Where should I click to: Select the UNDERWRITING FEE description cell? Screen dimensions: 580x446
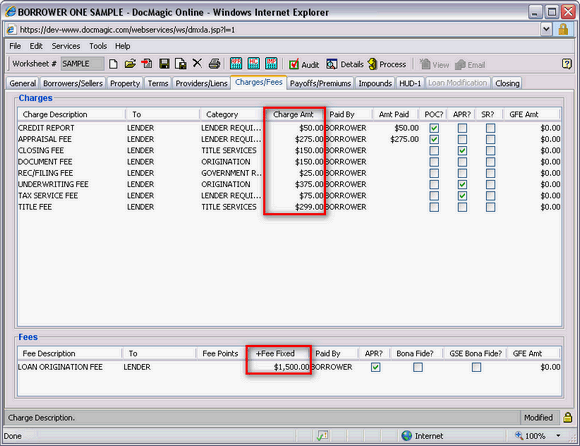pyautogui.click(x=53, y=184)
